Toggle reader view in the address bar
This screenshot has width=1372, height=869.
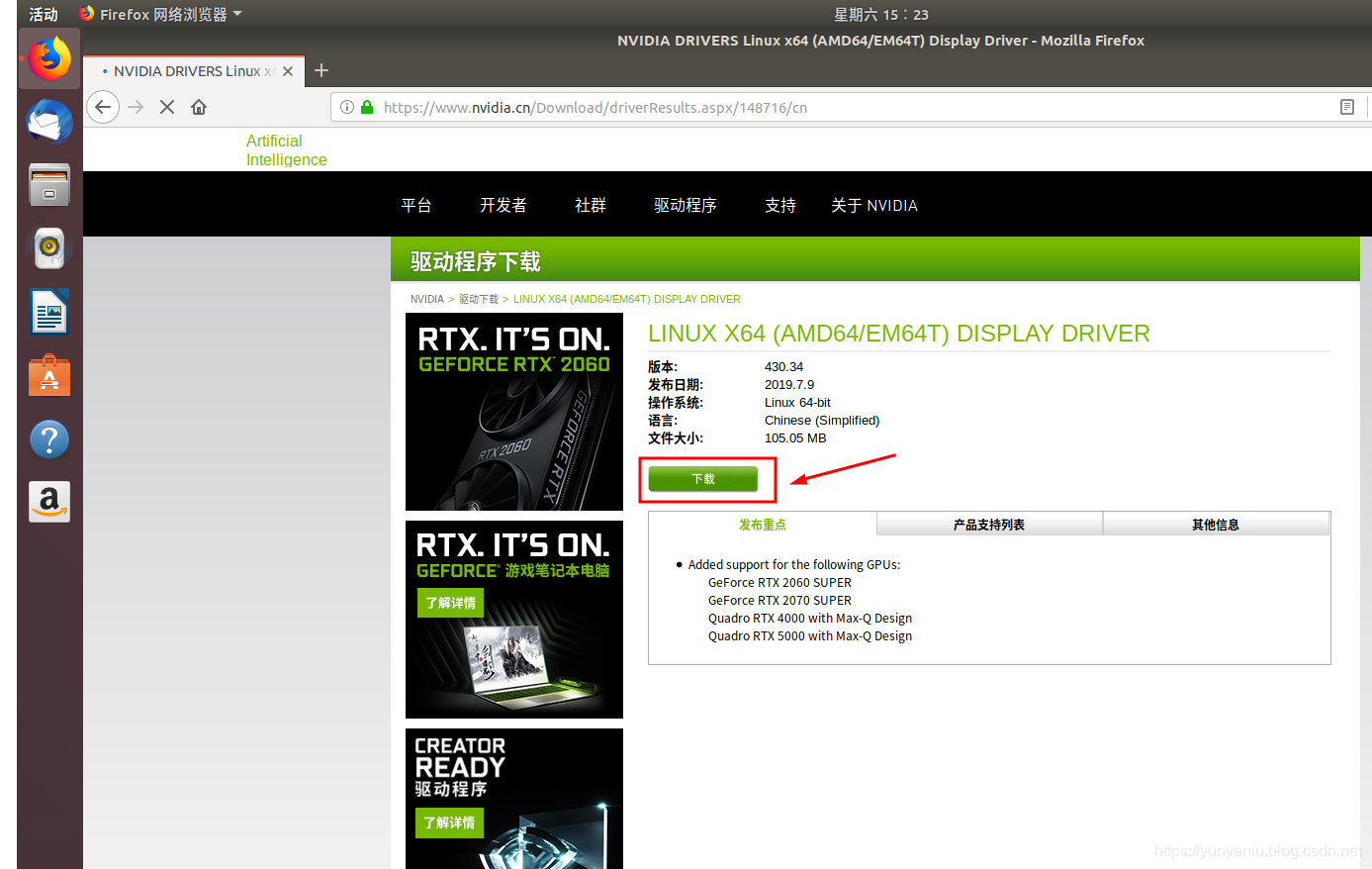pyautogui.click(x=1347, y=107)
